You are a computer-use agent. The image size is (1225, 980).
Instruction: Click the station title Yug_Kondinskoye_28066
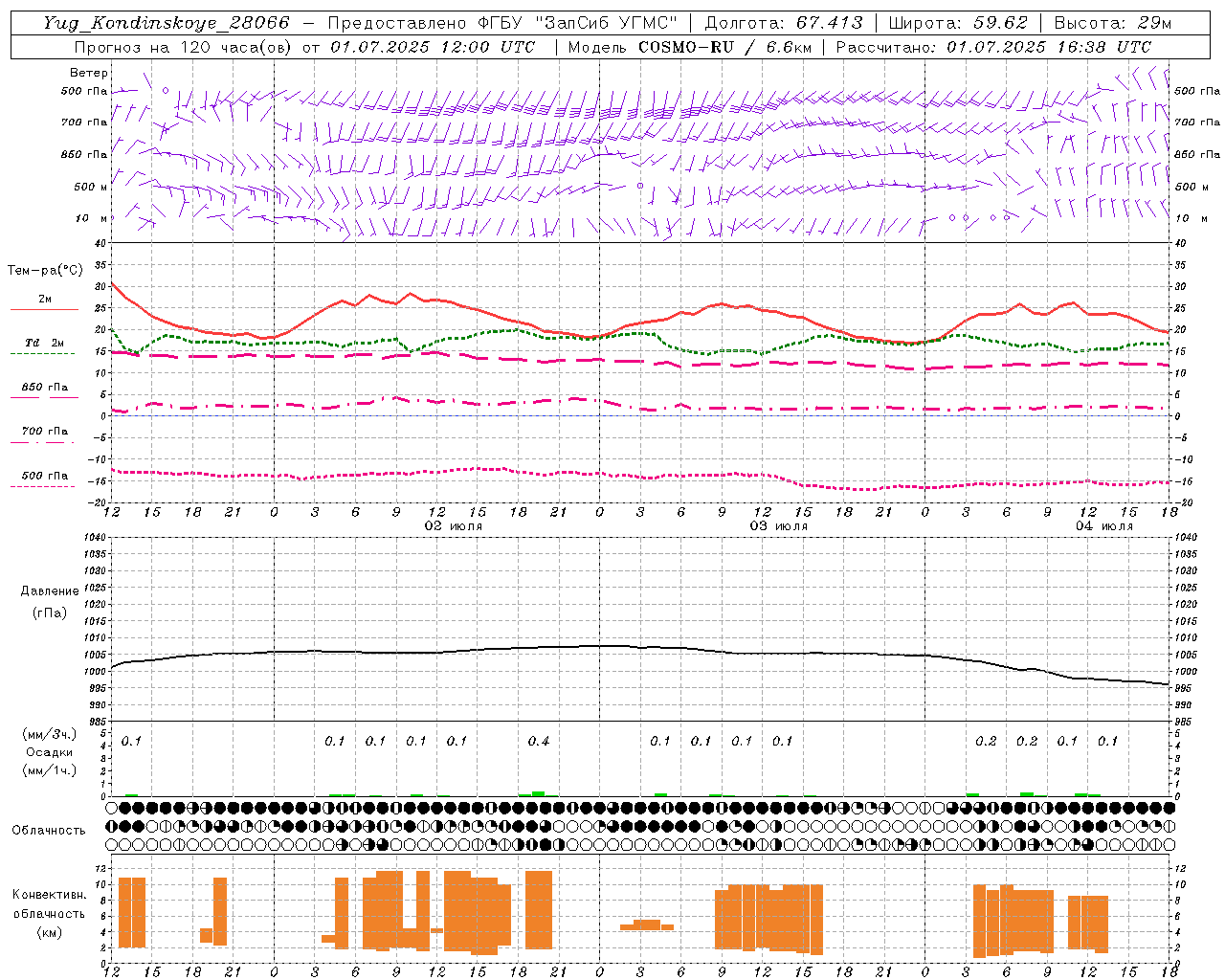click(166, 23)
